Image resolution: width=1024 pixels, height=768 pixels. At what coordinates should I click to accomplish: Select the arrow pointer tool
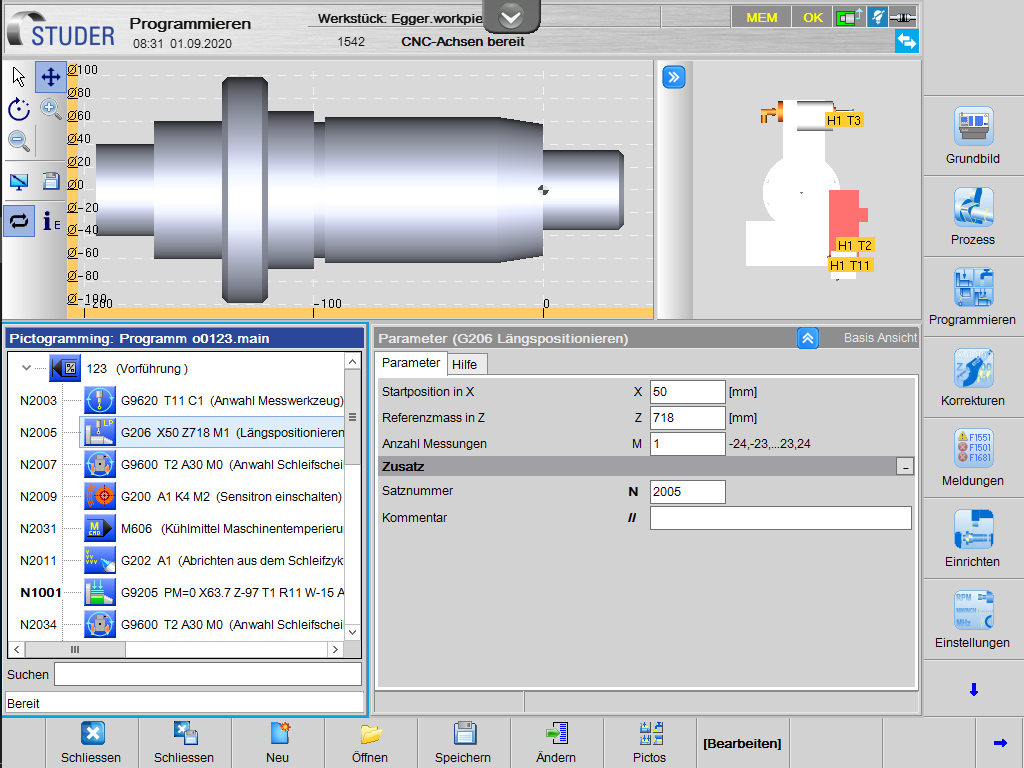[x=19, y=77]
